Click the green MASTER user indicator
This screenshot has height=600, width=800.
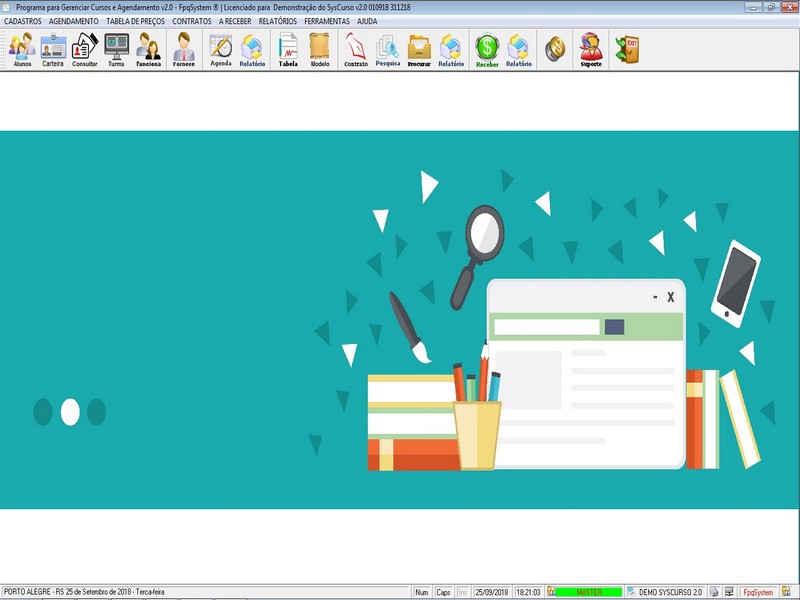click(589, 592)
